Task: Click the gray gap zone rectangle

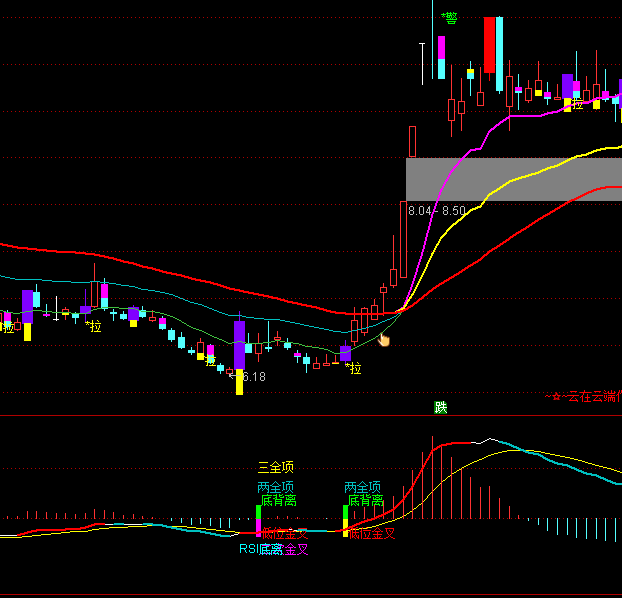Action: pyautogui.click(x=513, y=179)
